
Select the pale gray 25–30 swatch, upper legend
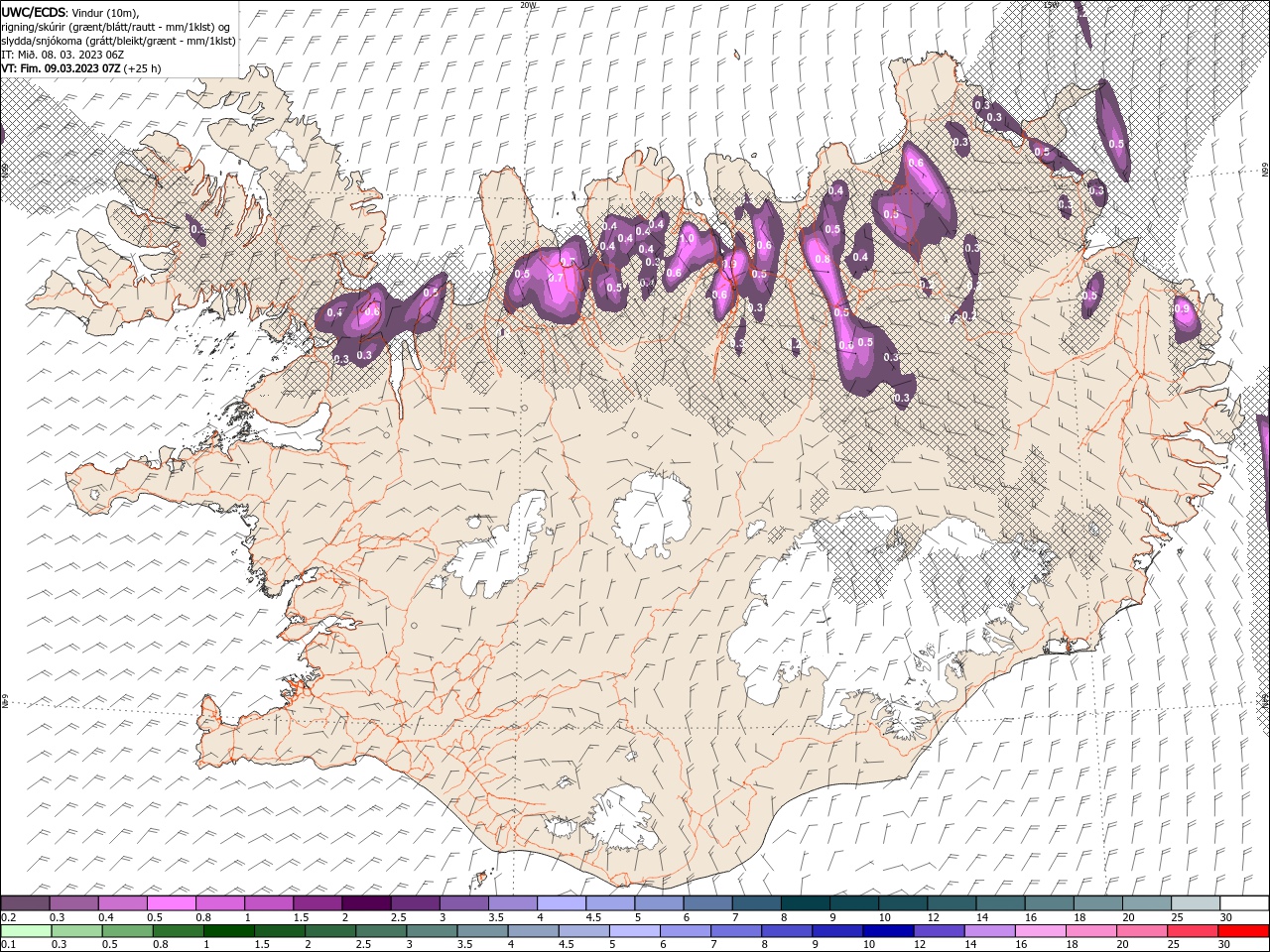(1196, 903)
